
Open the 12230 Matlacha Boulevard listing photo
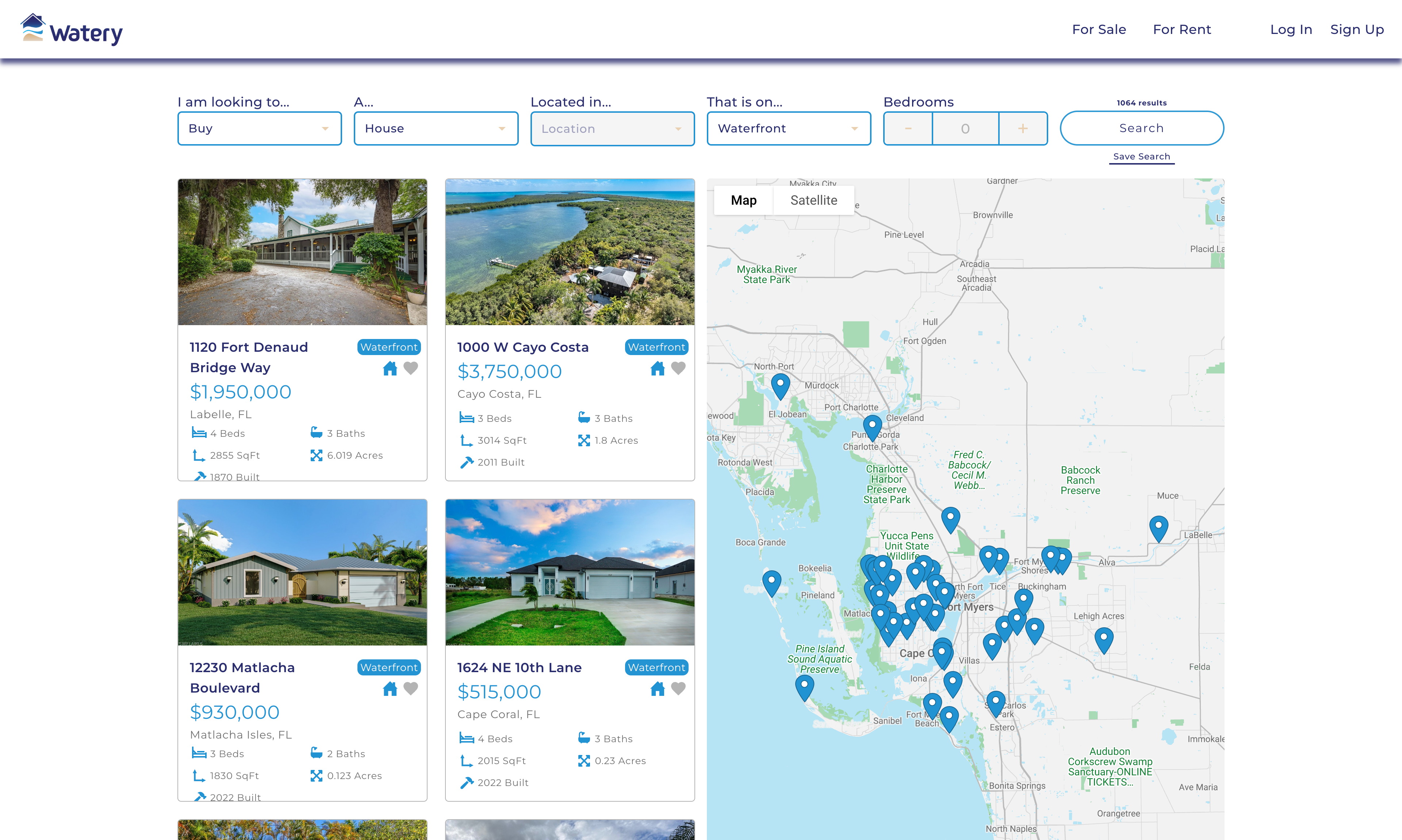point(302,572)
